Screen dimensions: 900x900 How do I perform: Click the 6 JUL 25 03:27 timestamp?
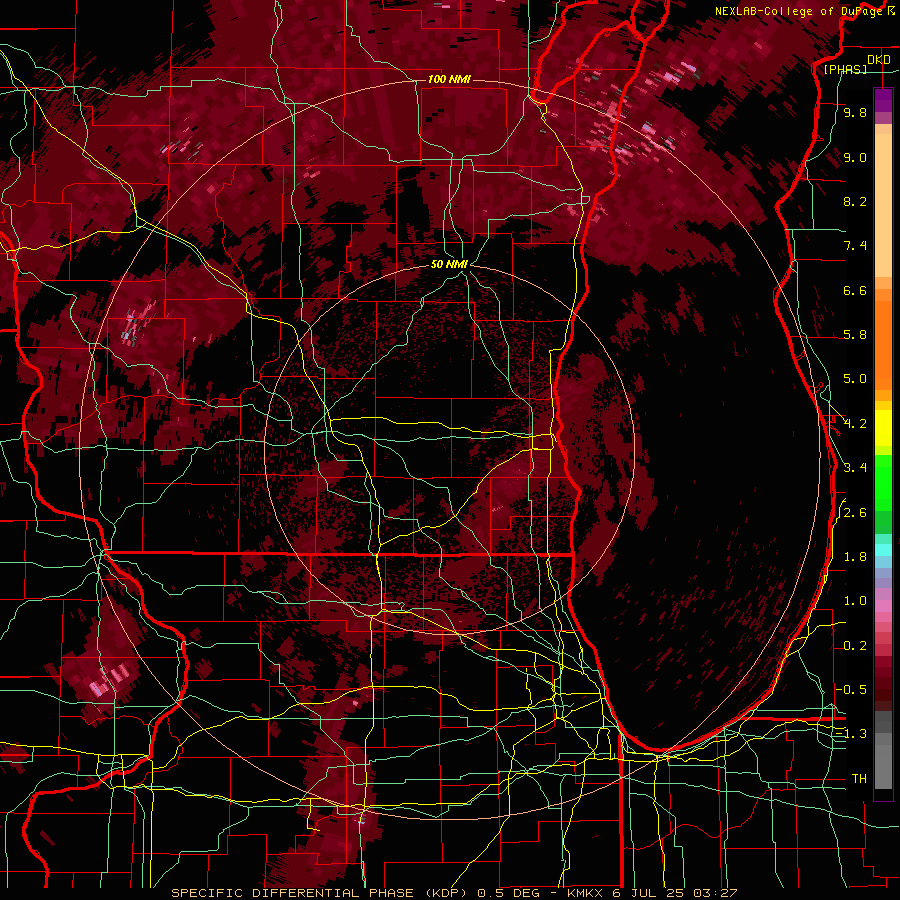(x=674, y=893)
